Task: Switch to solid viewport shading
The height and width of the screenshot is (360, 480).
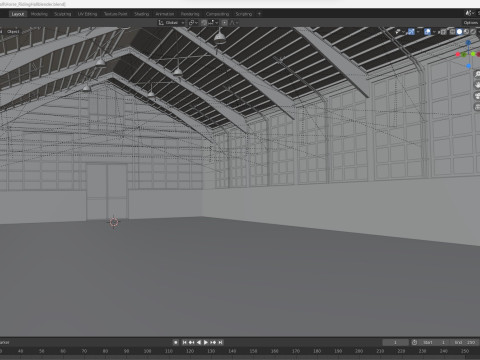Action: (459, 32)
